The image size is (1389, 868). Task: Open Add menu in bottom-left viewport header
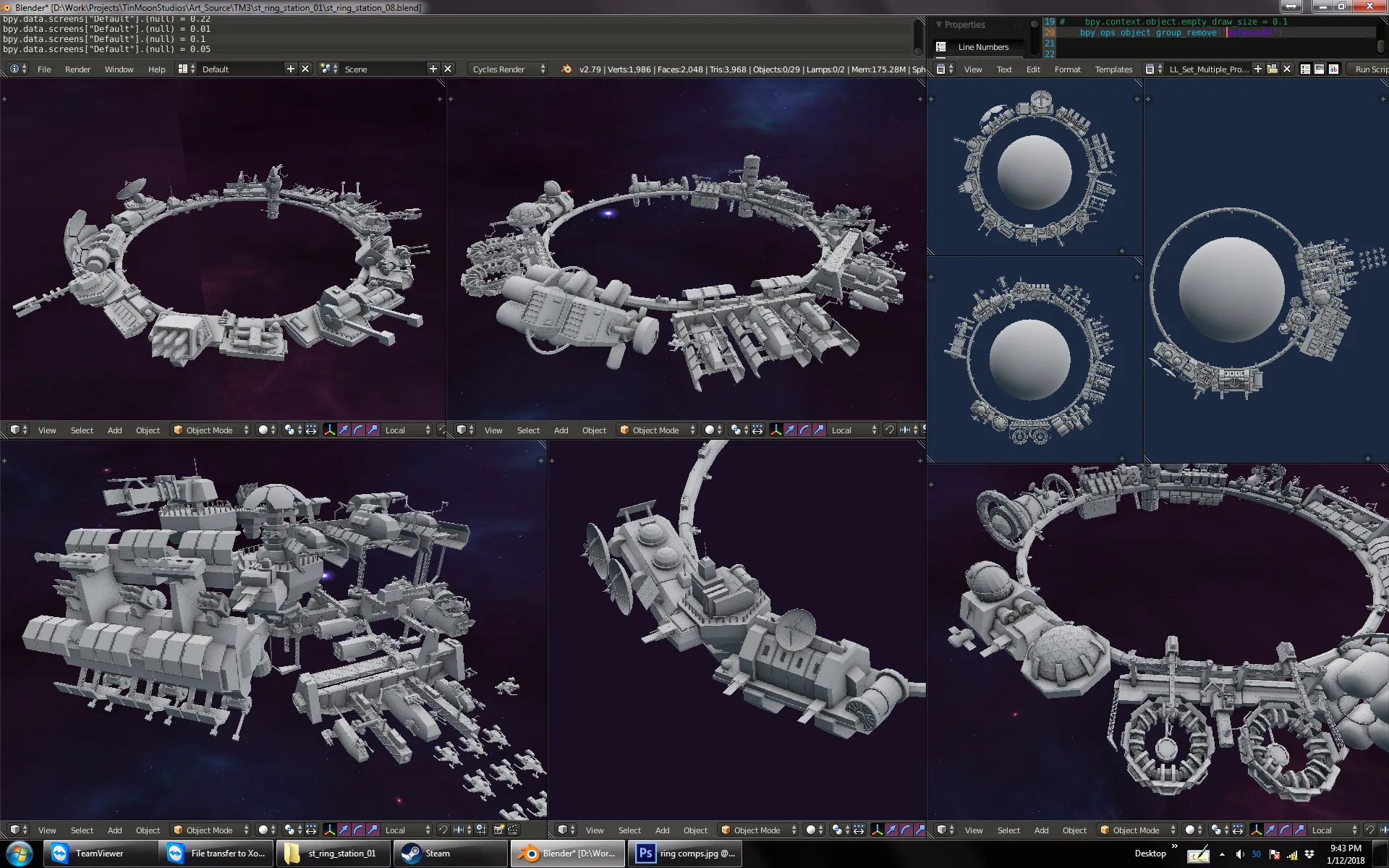coord(114,830)
